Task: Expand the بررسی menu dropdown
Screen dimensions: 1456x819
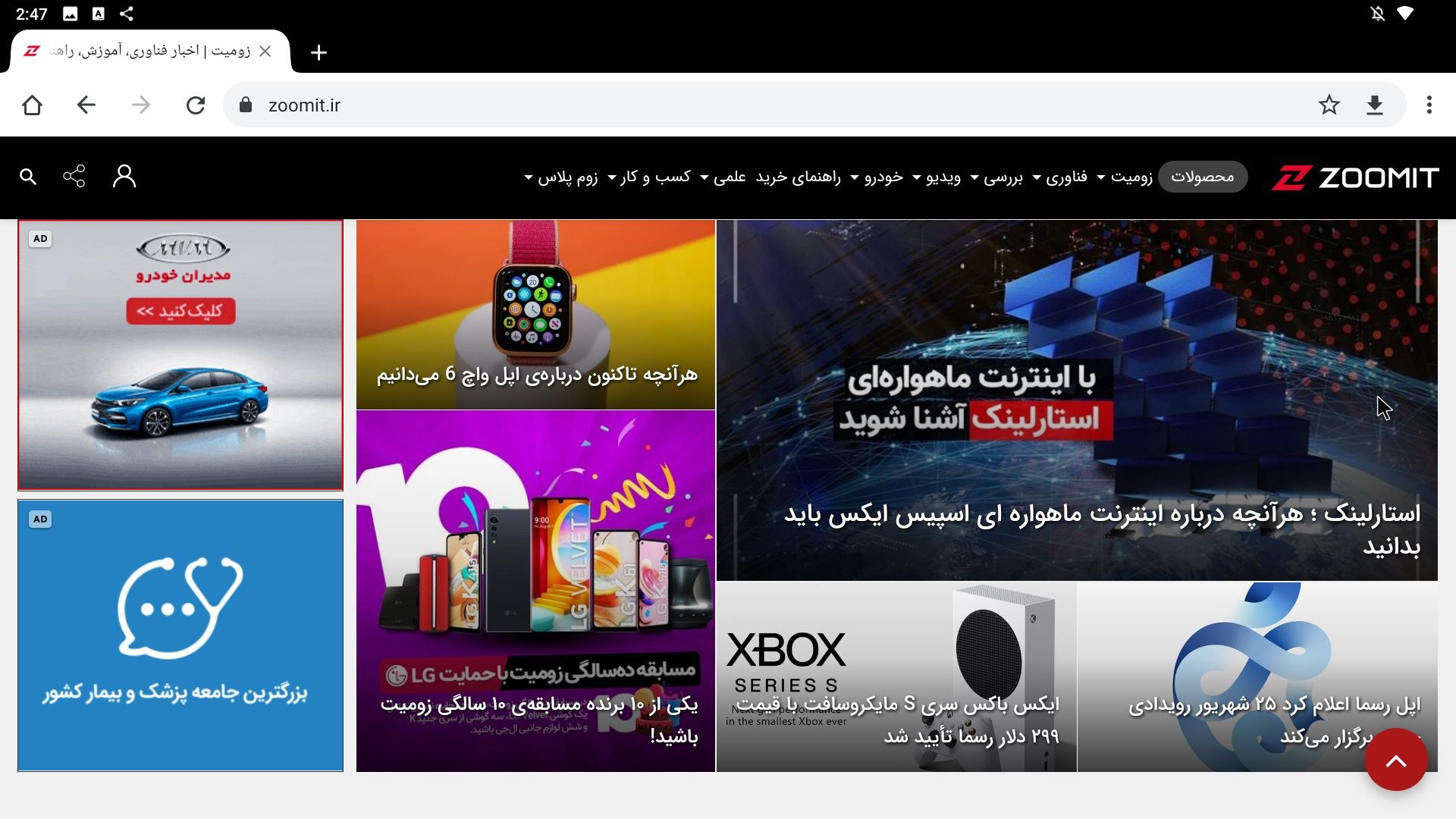Action: tap(996, 177)
